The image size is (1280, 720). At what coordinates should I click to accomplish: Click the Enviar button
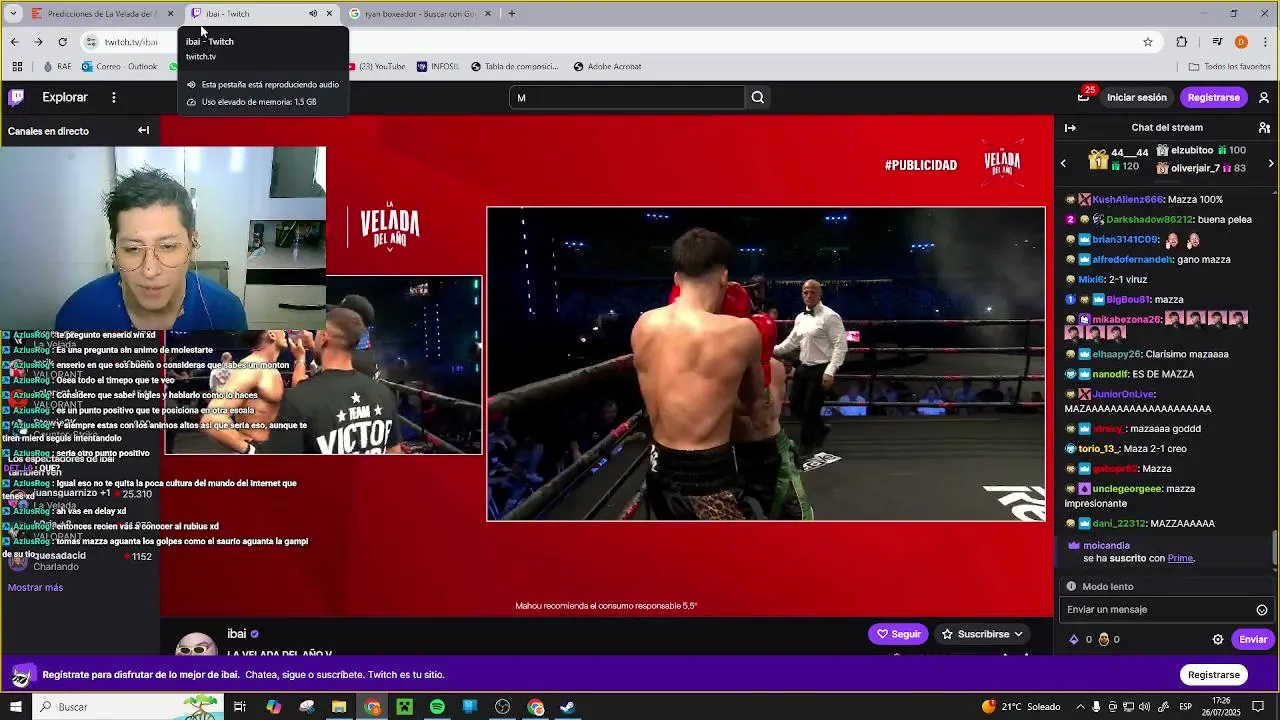(1253, 639)
